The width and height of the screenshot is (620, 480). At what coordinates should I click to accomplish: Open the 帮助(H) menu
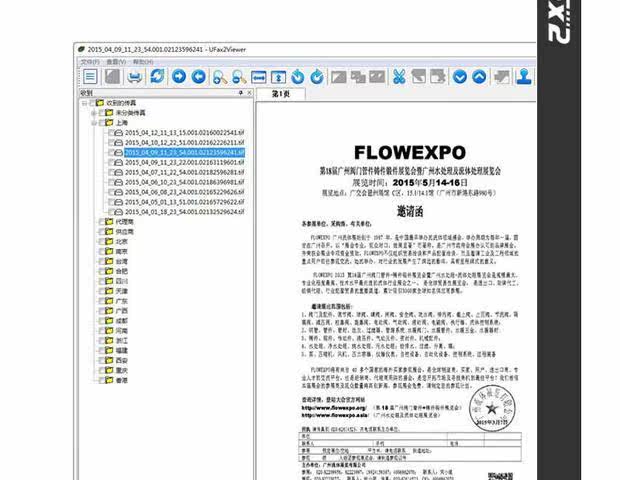[x=143, y=62]
